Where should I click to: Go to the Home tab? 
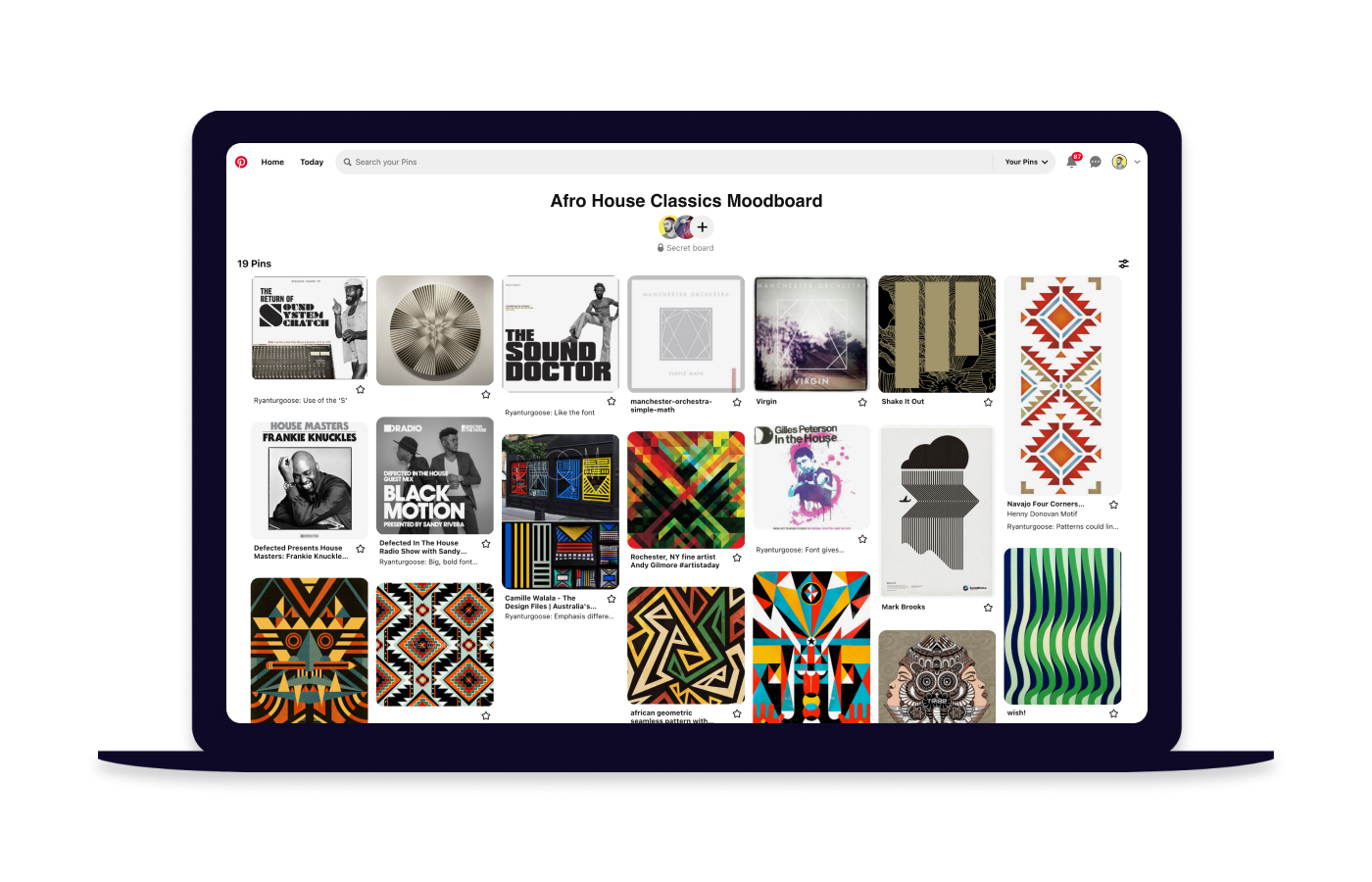click(x=272, y=162)
